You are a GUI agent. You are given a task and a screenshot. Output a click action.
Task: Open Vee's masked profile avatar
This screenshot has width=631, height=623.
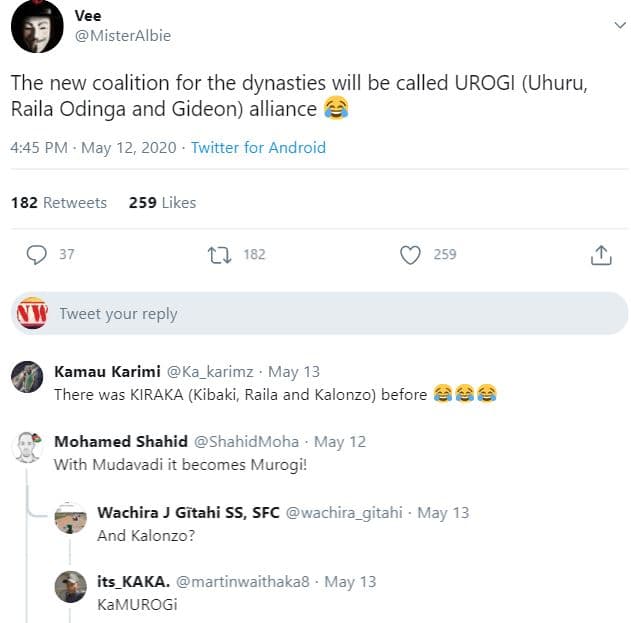tap(37, 27)
